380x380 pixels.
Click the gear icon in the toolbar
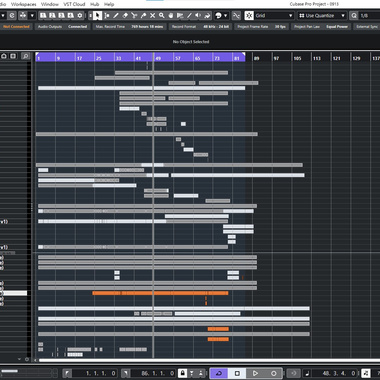(80, 15)
